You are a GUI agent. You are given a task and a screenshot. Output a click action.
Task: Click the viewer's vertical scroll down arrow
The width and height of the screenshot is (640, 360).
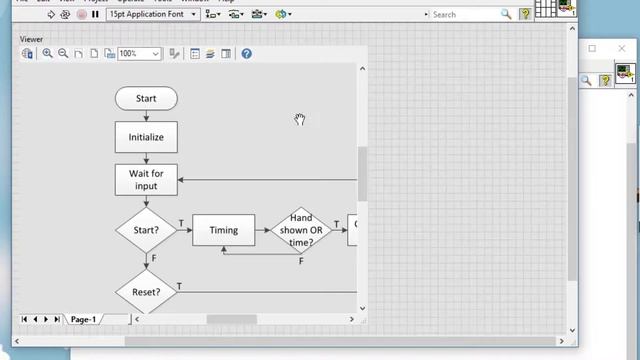click(362, 309)
